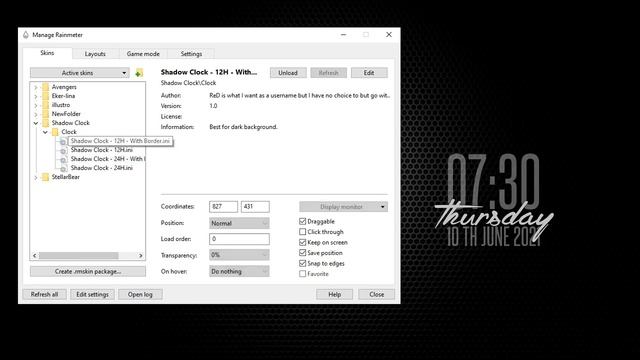
Task: Click the skin file icon of Shadow Clock - 12H.ini
Action: 63,150
